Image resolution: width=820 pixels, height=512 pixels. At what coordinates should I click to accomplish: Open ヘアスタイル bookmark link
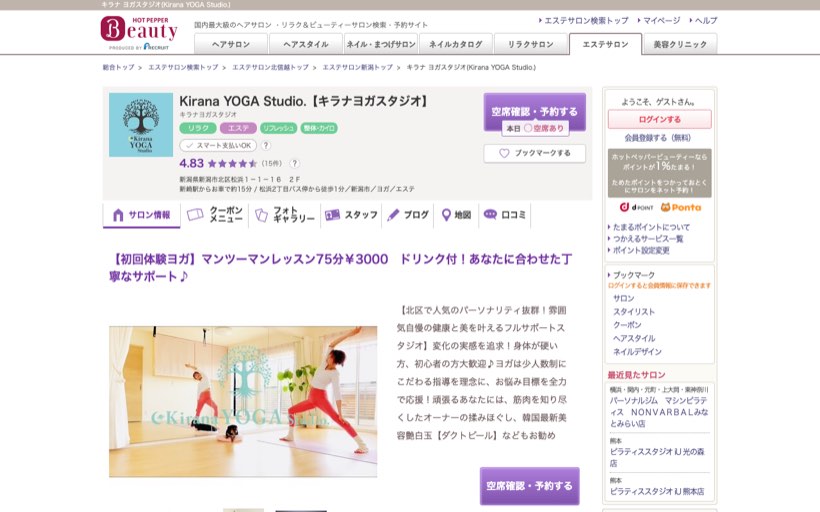coord(634,338)
